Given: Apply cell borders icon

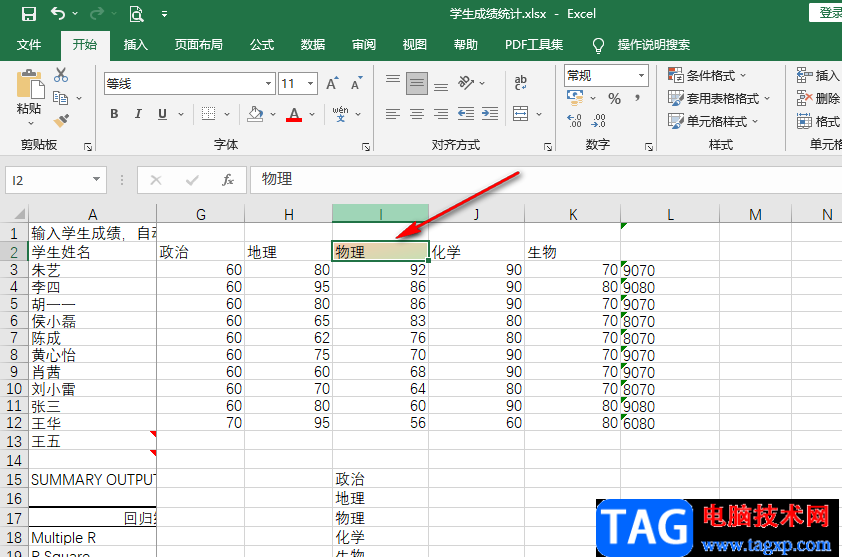Looking at the screenshot, I should pyautogui.click(x=208, y=114).
